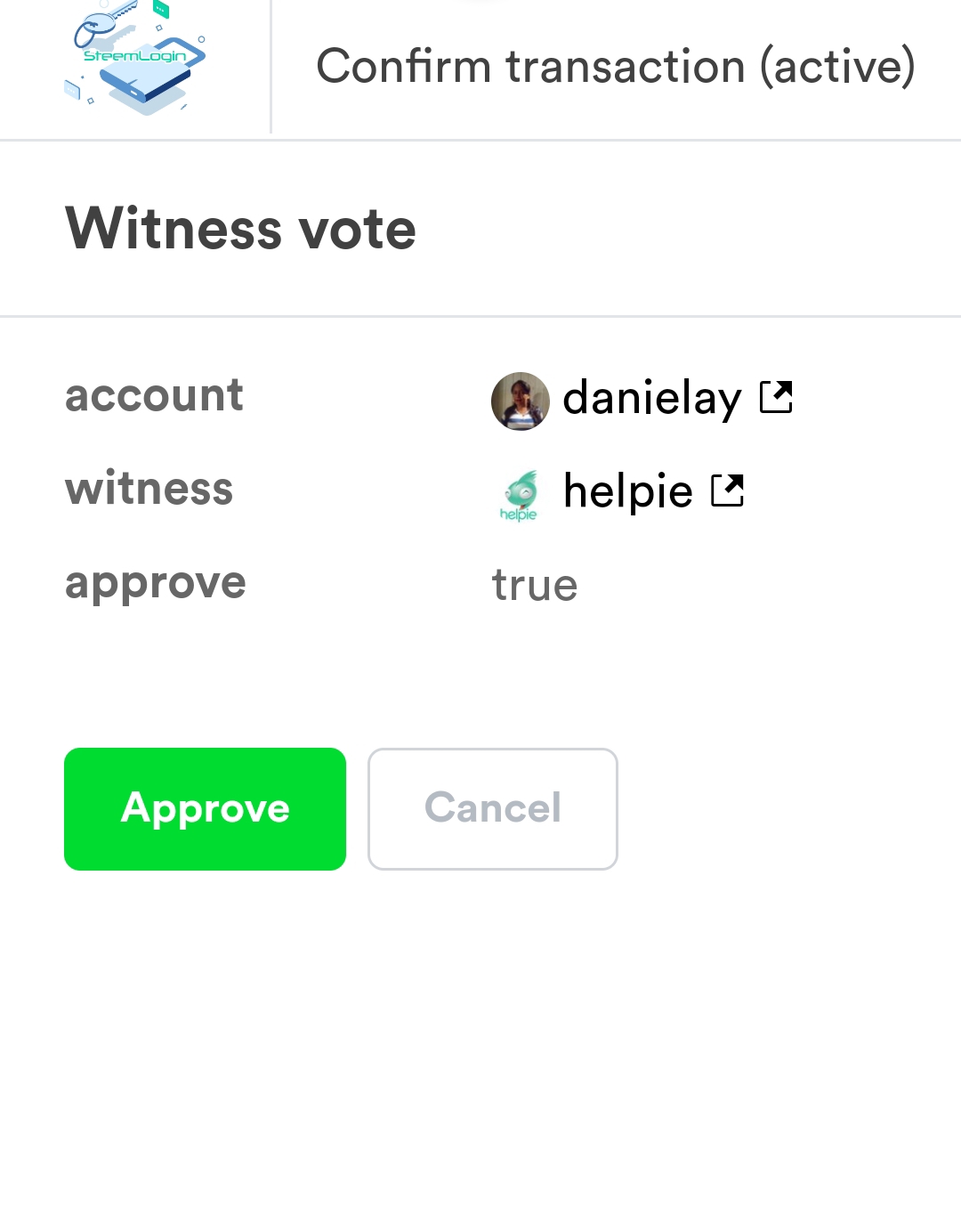
Task: Click the approve field label
Action: click(x=156, y=584)
